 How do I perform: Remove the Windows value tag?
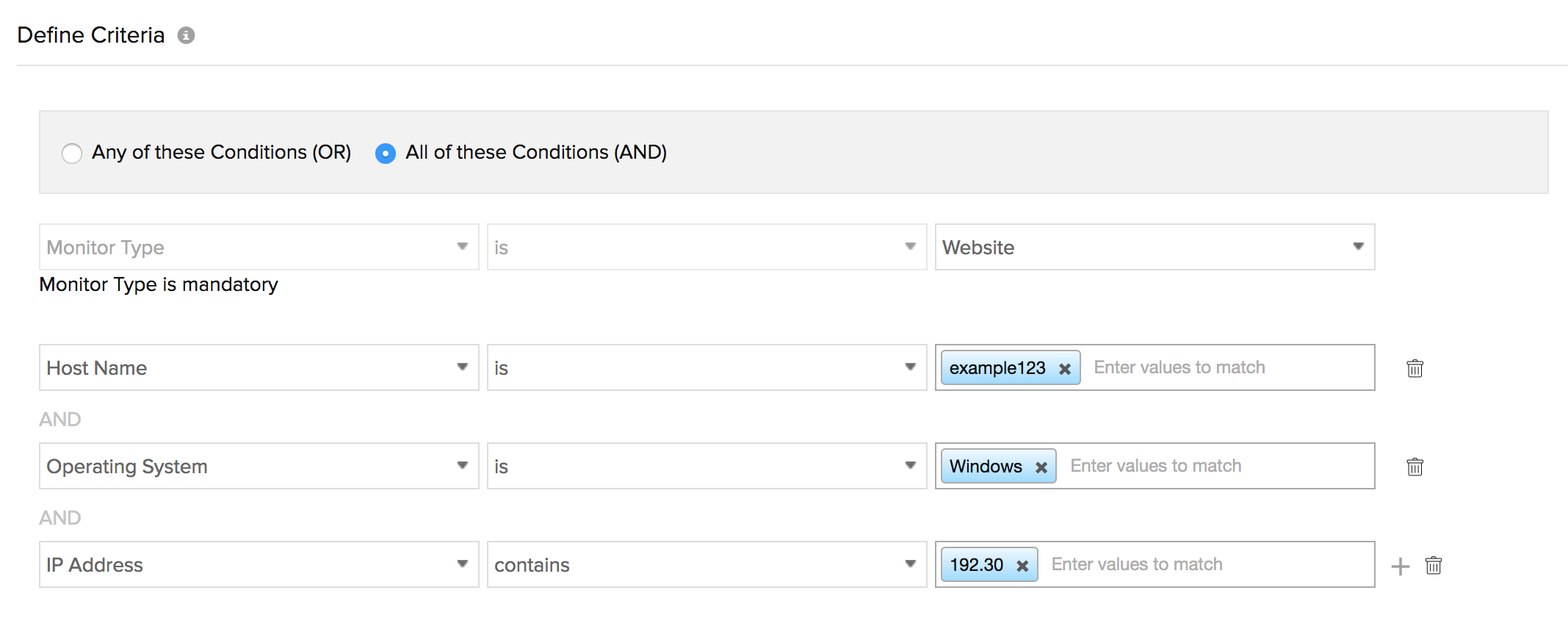1041,467
